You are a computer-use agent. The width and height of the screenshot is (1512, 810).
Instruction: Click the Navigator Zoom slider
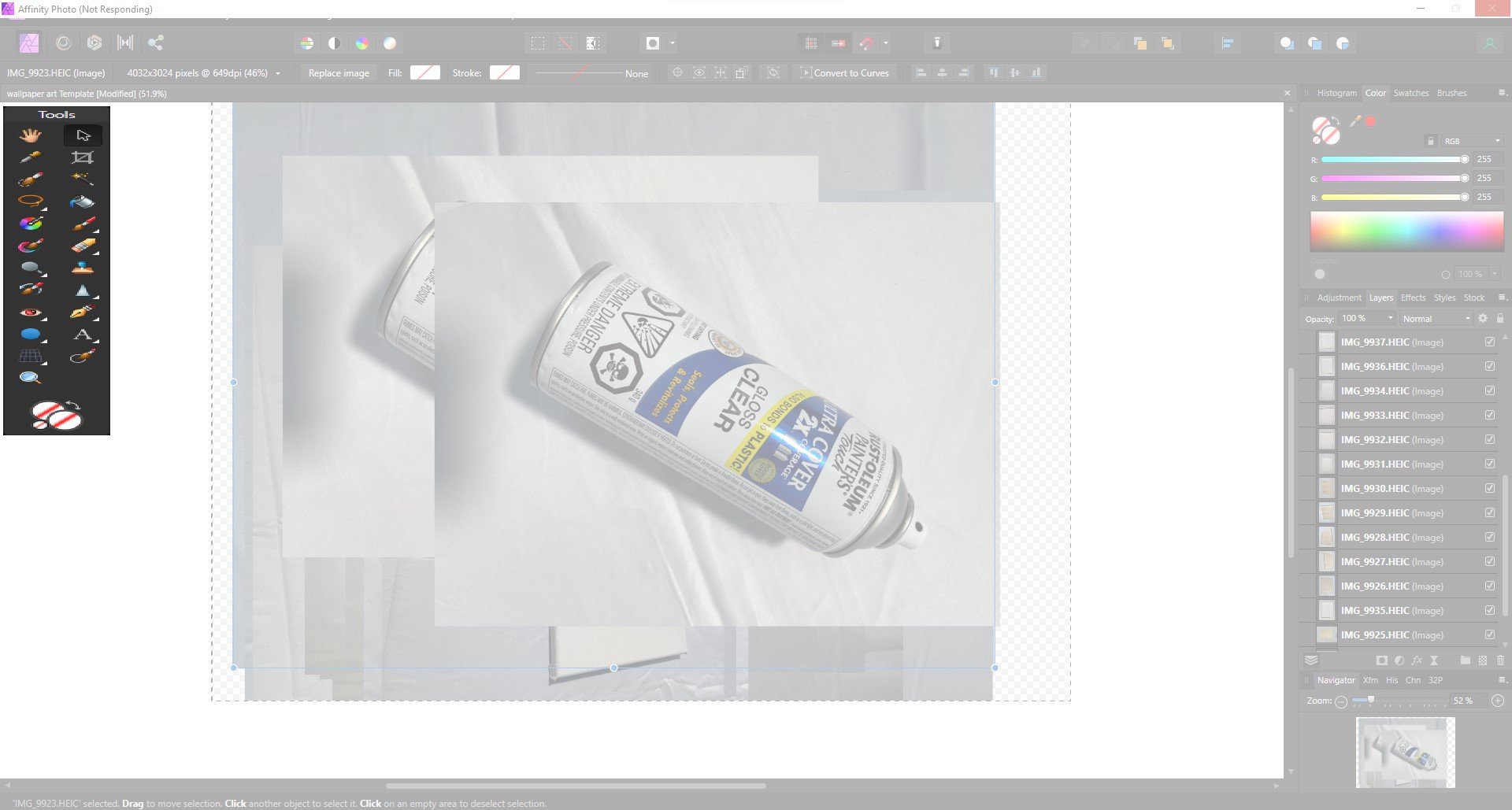[x=1398, y=701]
